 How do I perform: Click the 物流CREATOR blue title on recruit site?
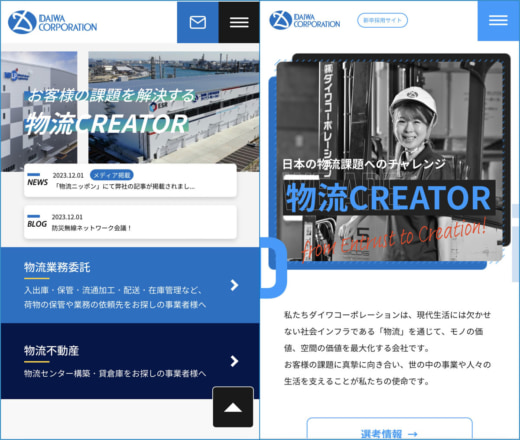point(389,198)
